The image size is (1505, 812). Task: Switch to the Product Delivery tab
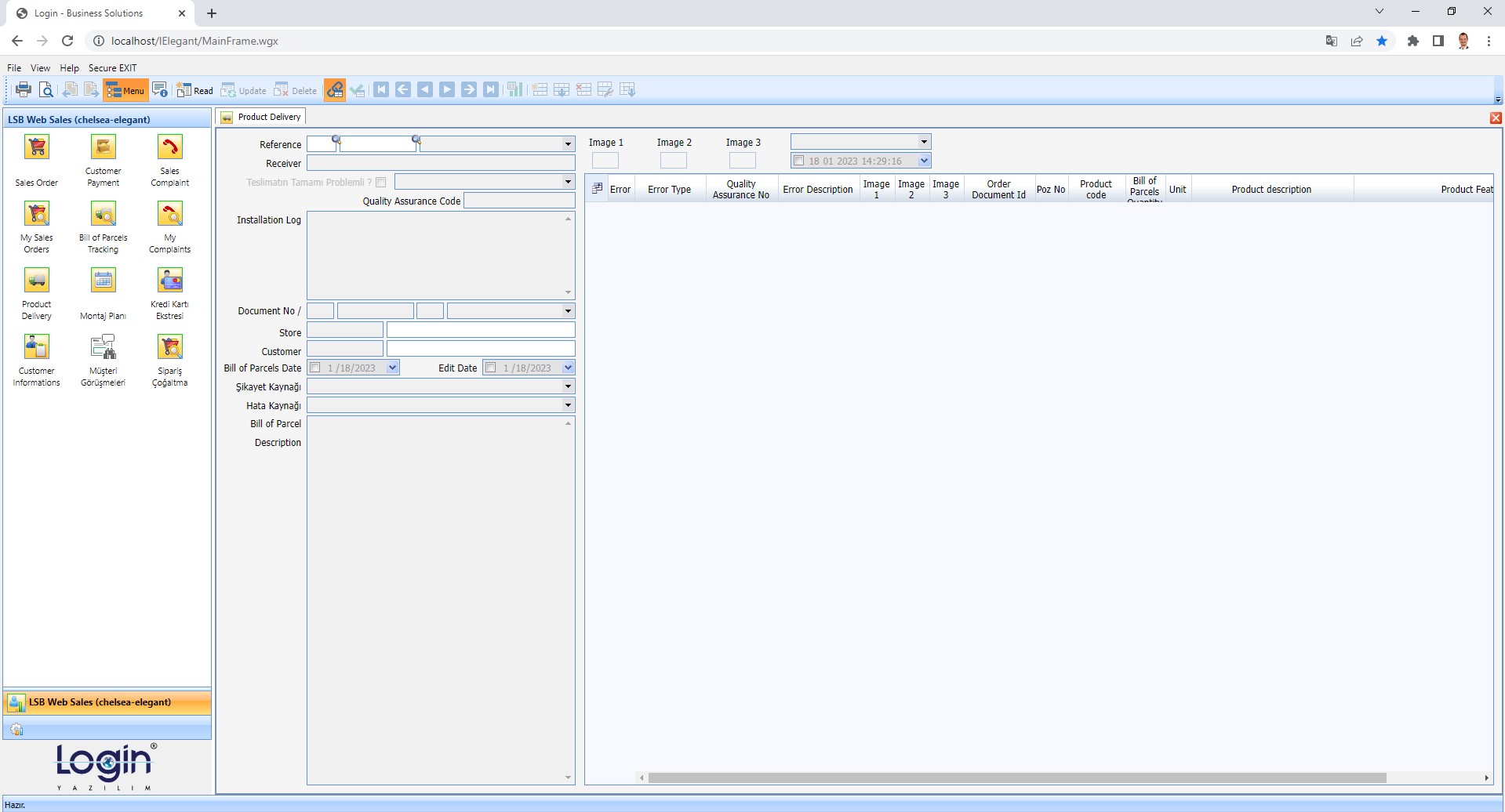coord(267,116)
